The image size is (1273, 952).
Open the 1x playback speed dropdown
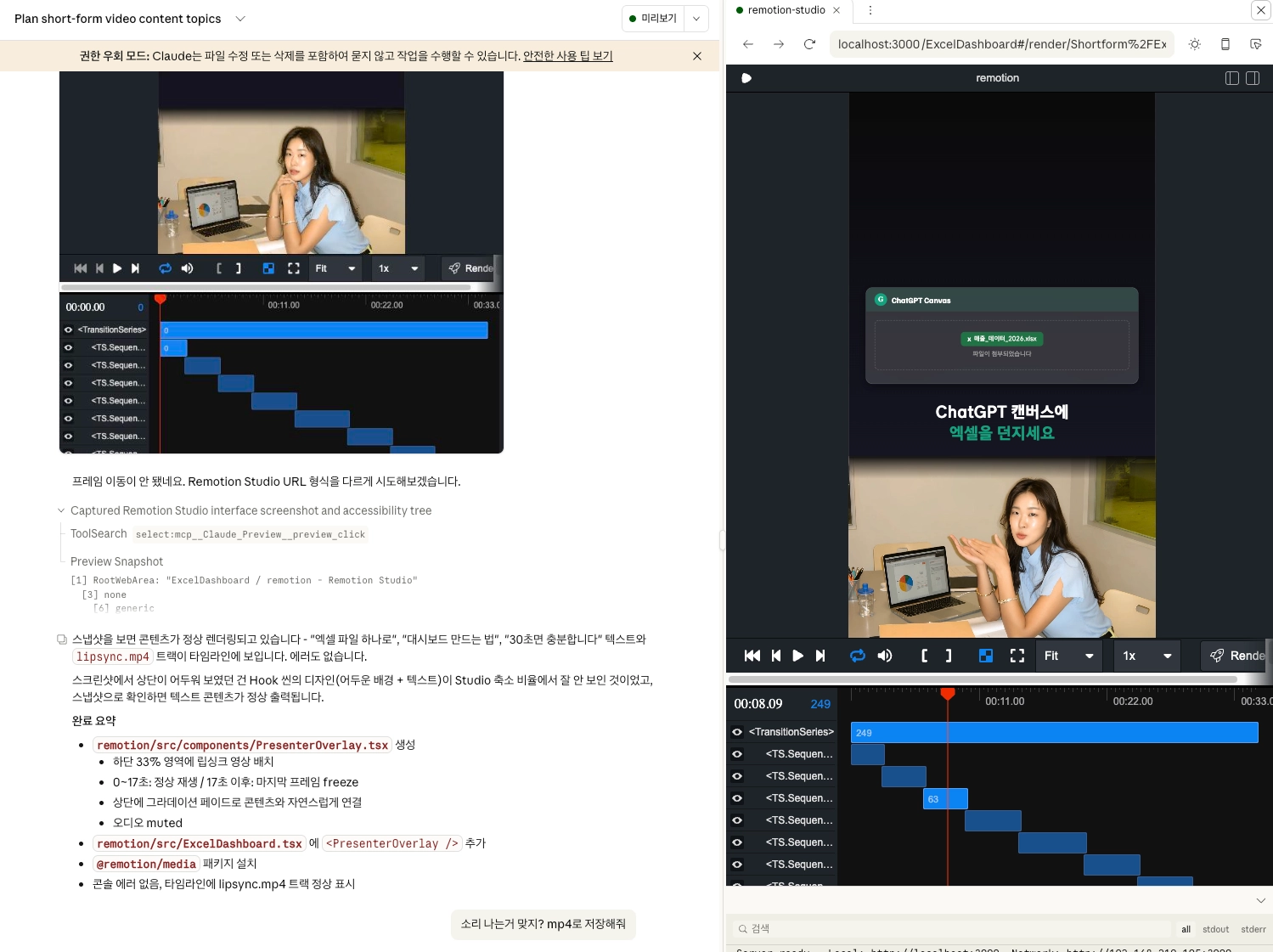(x=1147, y=656)
